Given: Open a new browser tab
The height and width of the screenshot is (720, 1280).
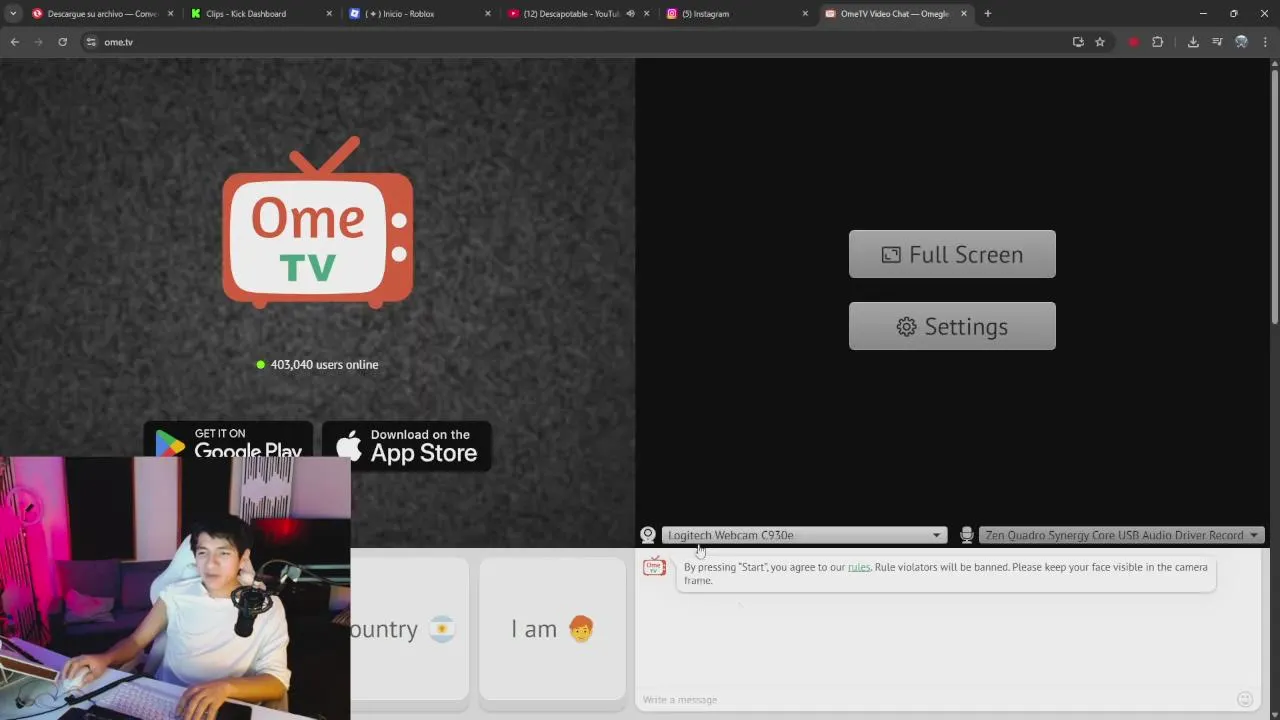Looking at the screenshot, I should (x=988, y=14).
